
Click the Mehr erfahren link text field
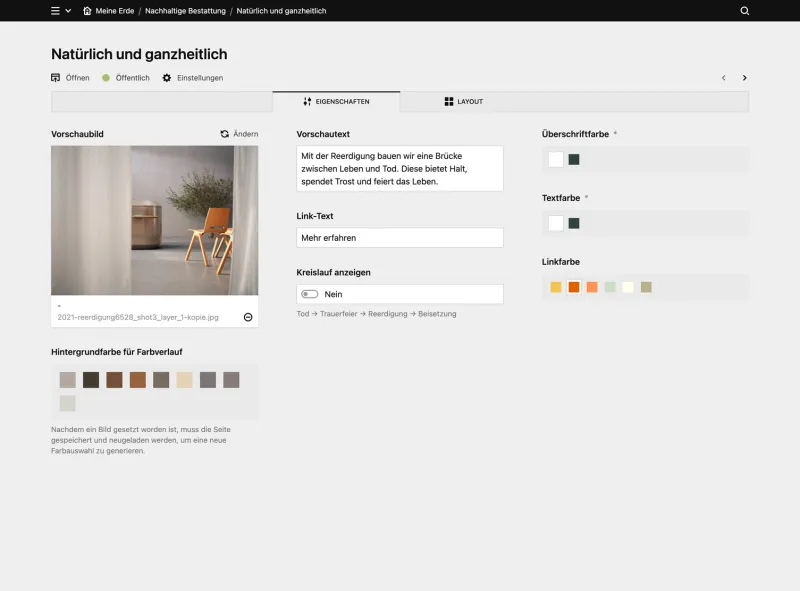tap(399, 237)
